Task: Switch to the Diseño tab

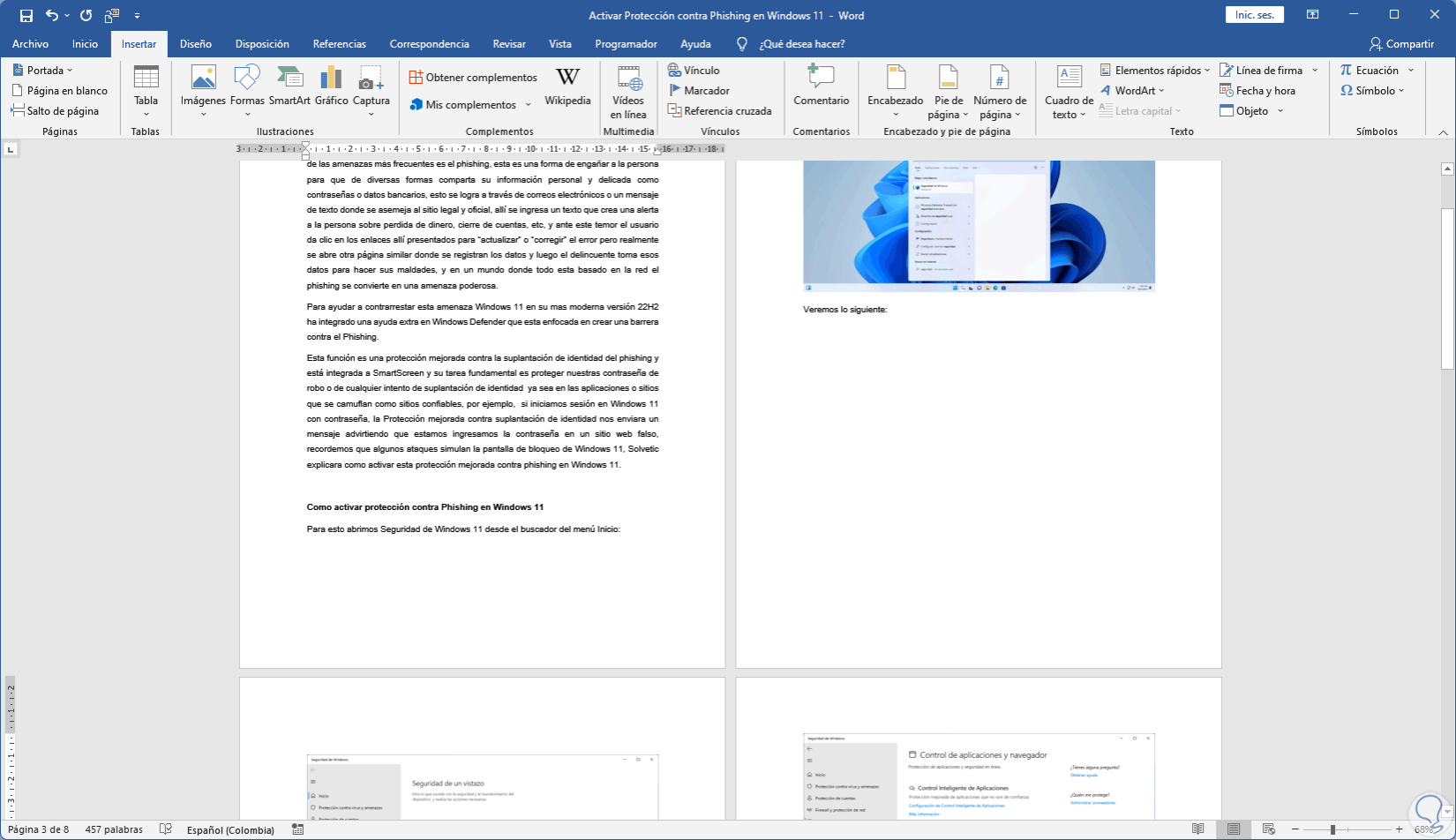Action: [195, 44]
